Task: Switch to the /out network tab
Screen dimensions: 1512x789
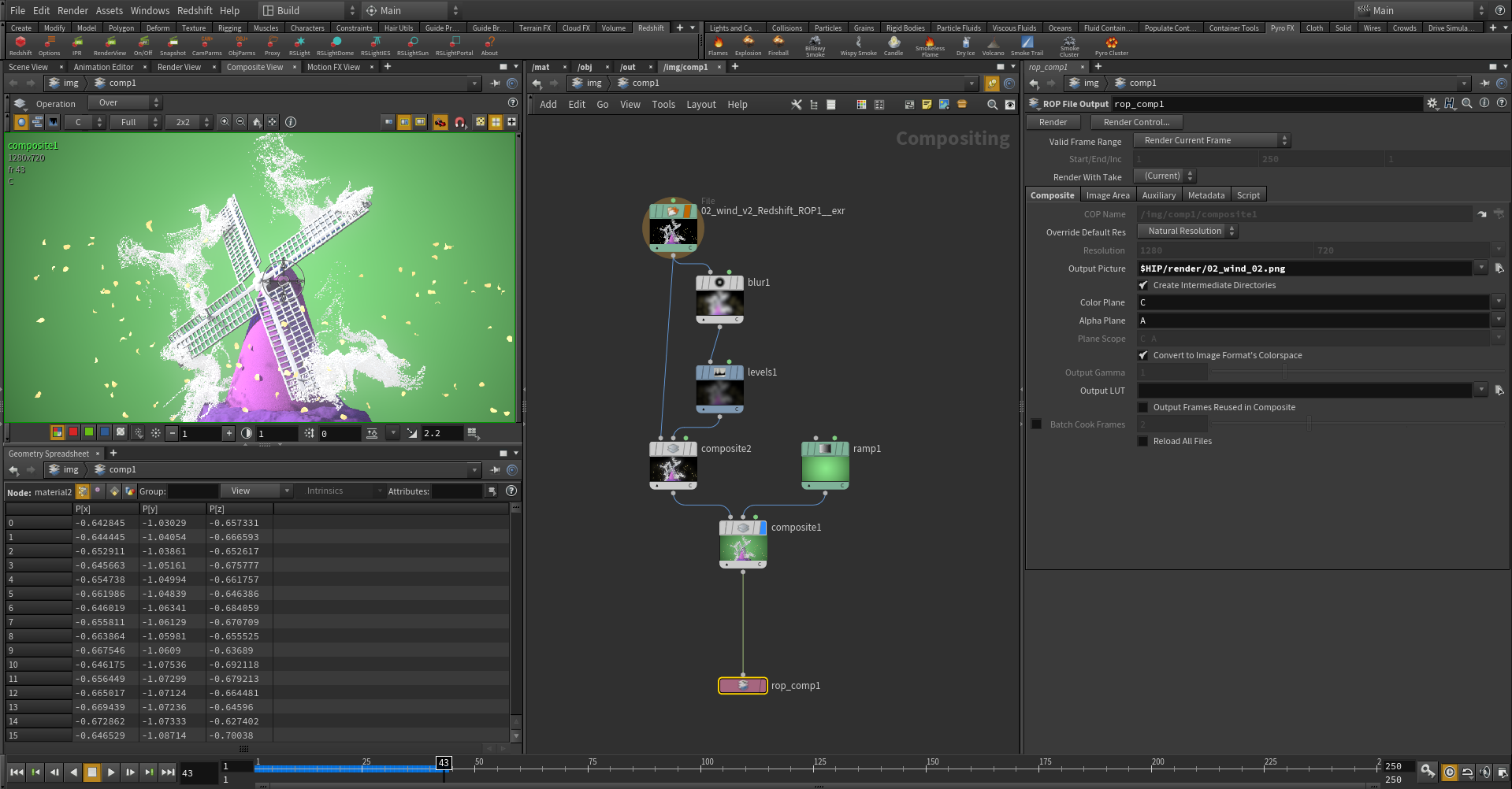Action: tap(628, 67)
